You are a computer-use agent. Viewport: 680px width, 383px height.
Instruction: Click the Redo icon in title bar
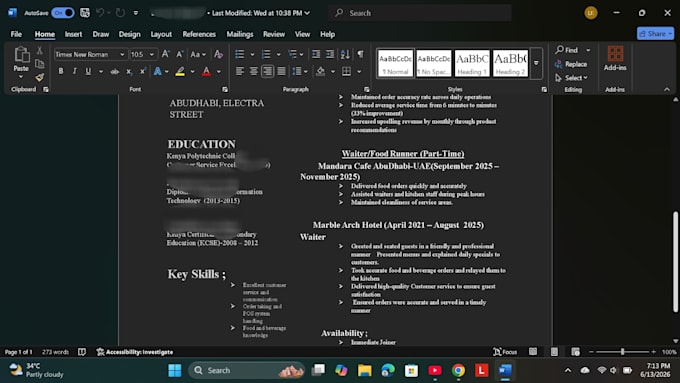pos(120,13)
